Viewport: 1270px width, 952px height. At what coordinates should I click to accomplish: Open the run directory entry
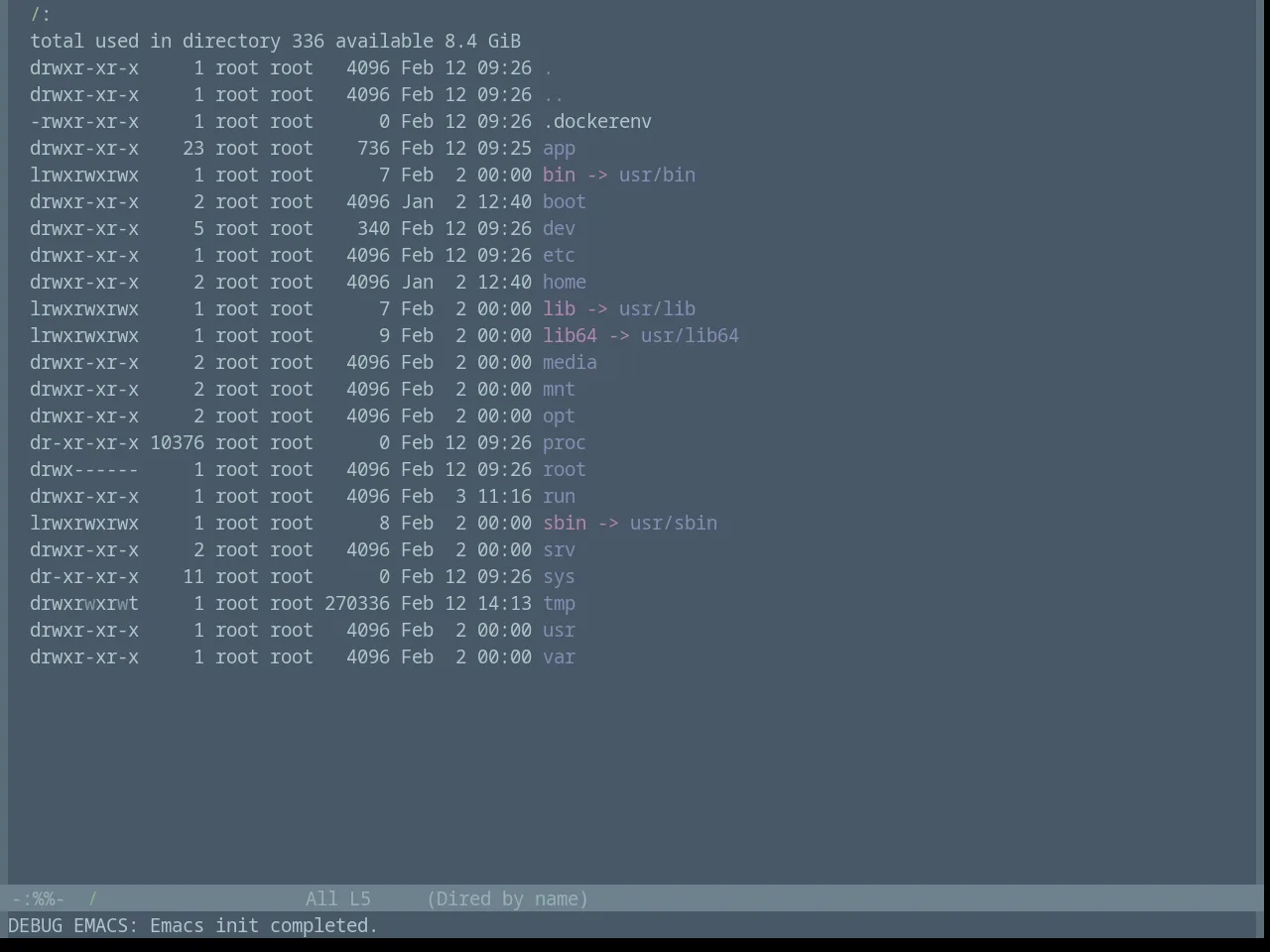pyautogui.click(x=559, y=497)
